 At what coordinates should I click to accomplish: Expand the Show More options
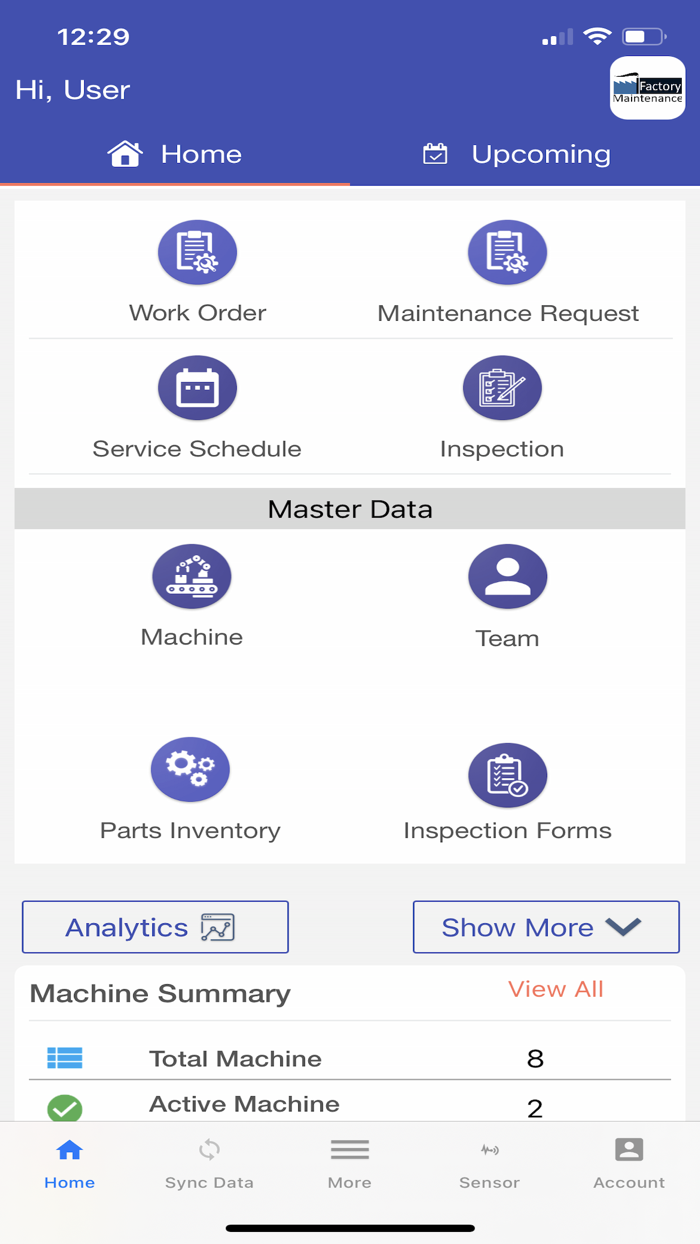click(x=545, y=927)
